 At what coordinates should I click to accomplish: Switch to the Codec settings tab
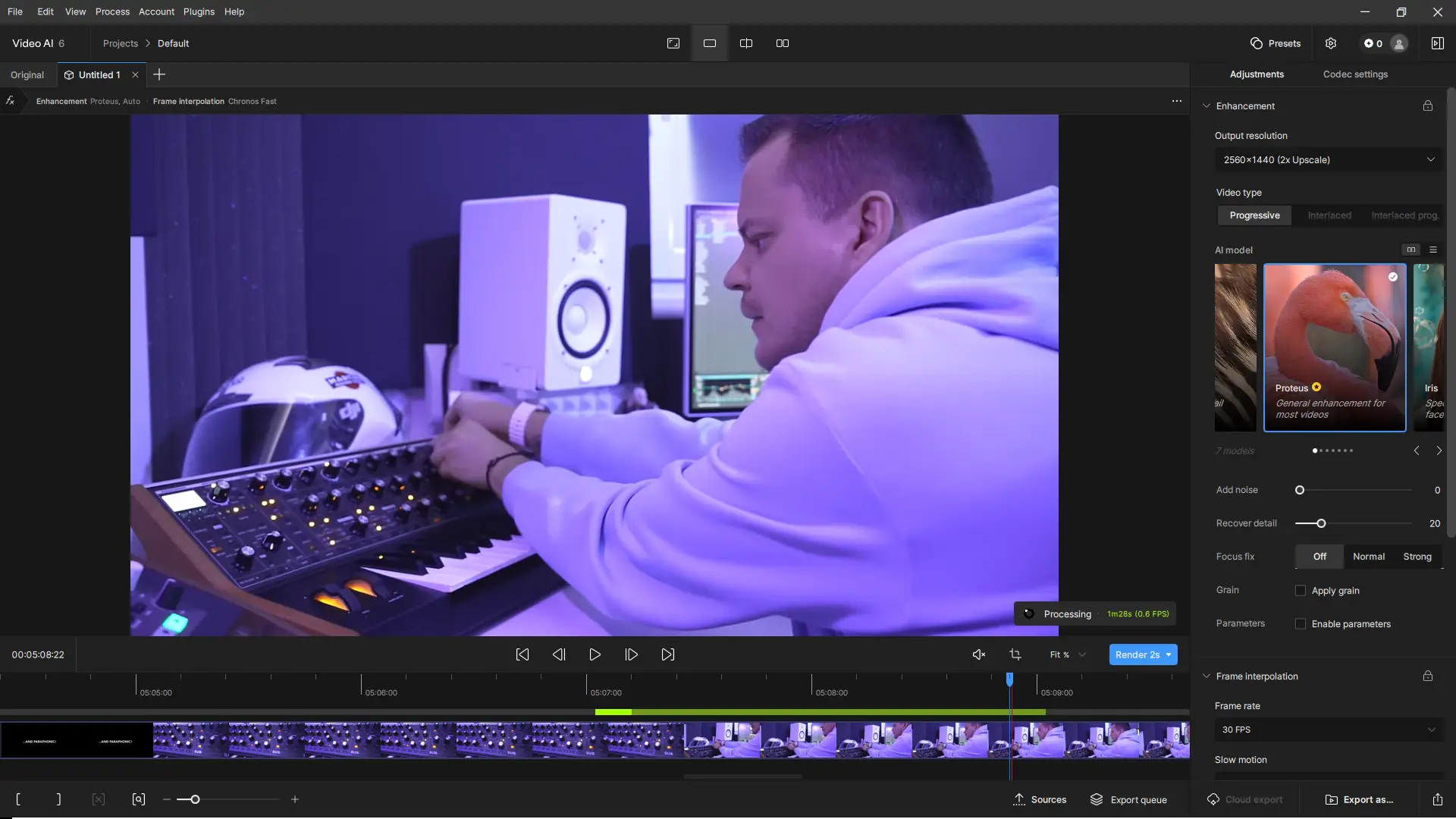pyautogui.click(x=1355, y=74)
